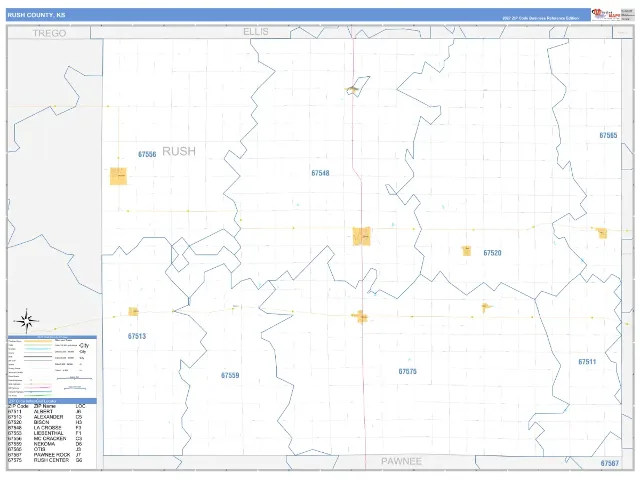
Task: Select ZIP label 67520 on map
Action: pos(492,253)
